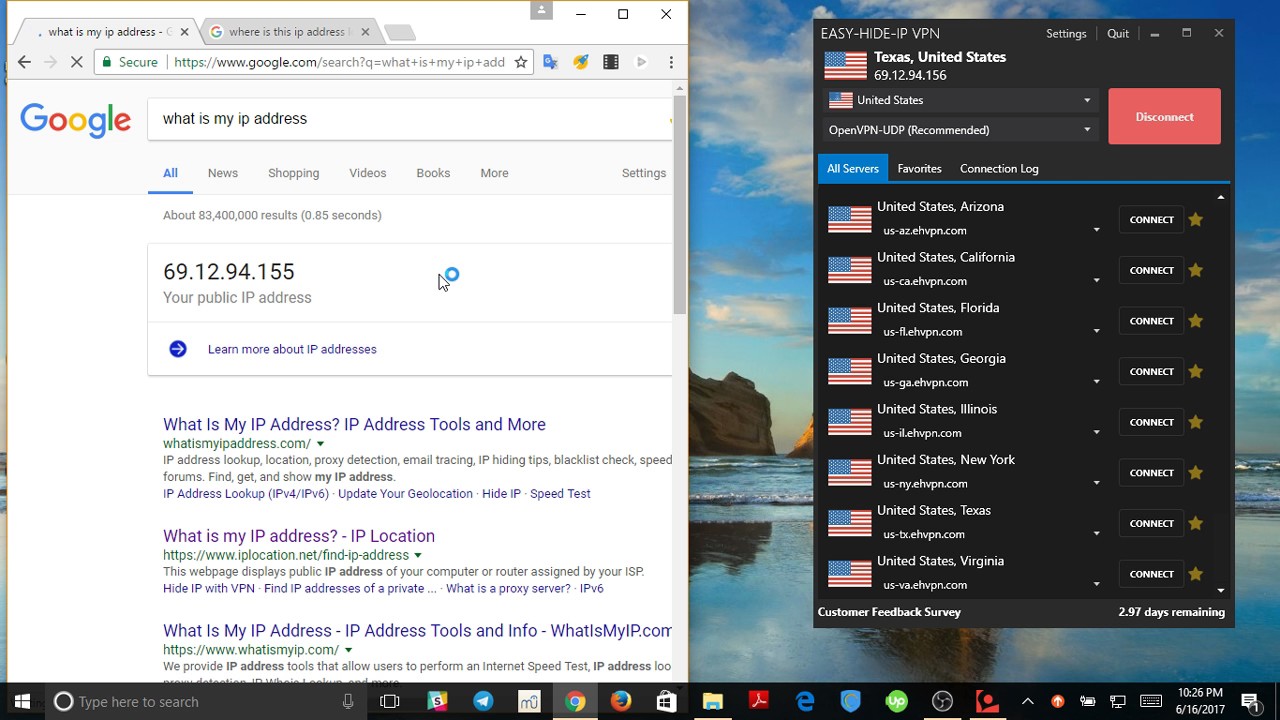
Task: Open the United States country dropdown
Action: [960, 100]
